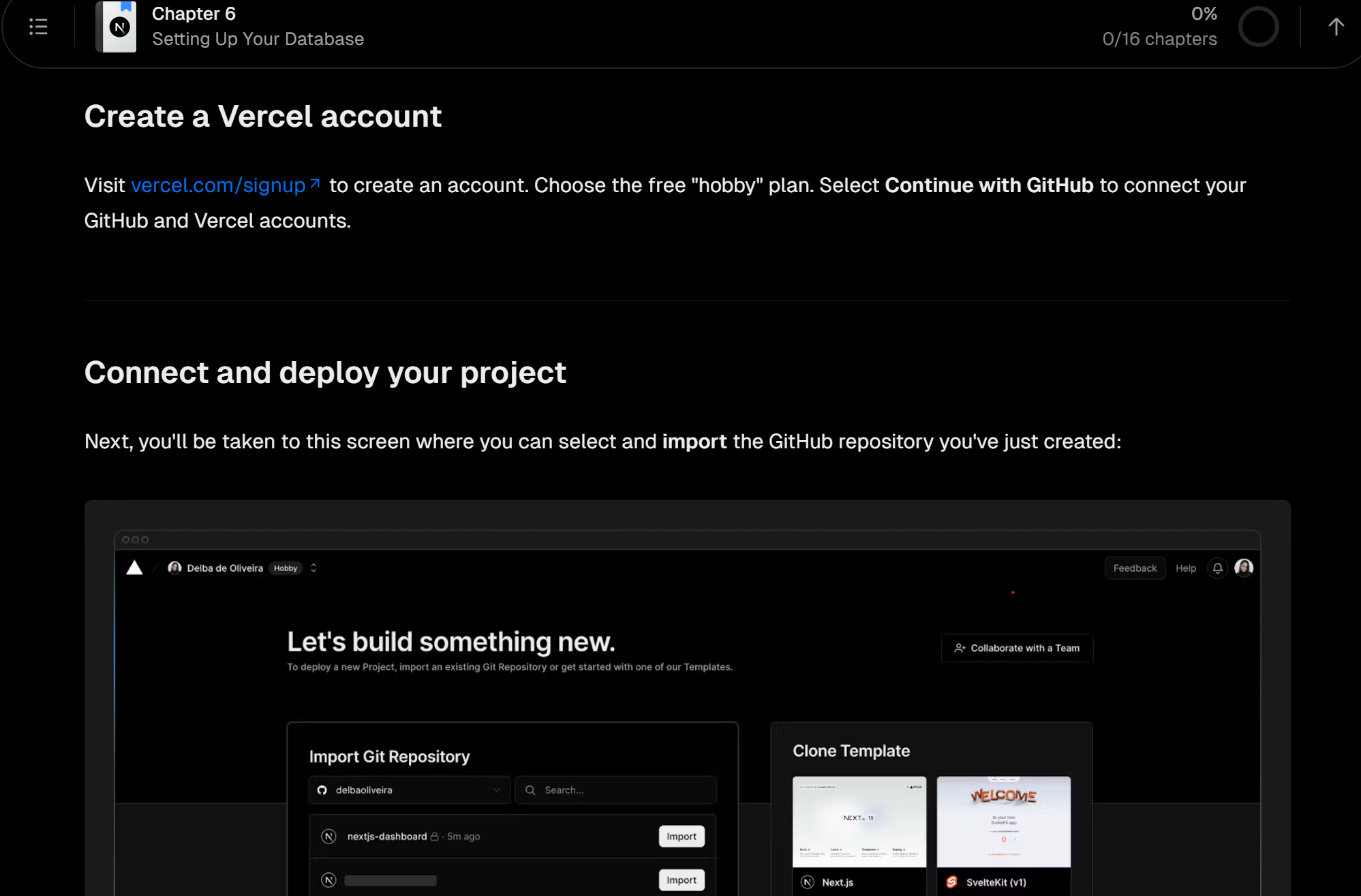Click the Next.js icon on the blurred repository row
This screenshot has width=1361, height=896.
point(328,880)
